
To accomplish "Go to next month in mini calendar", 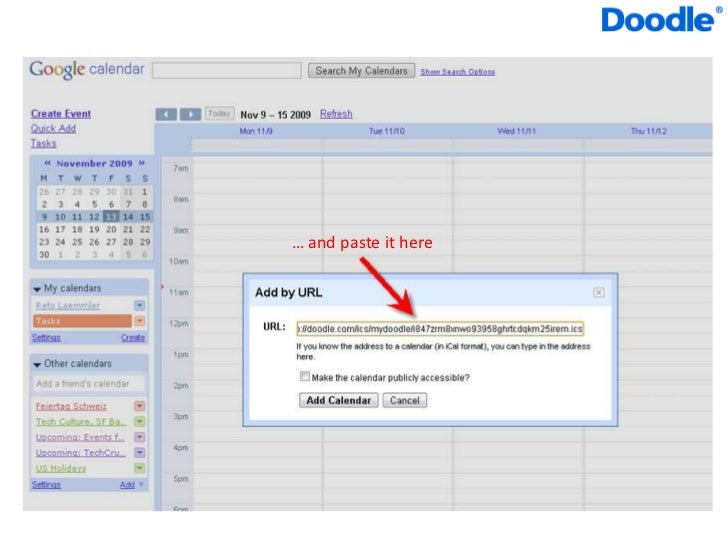I will point(142,163).
